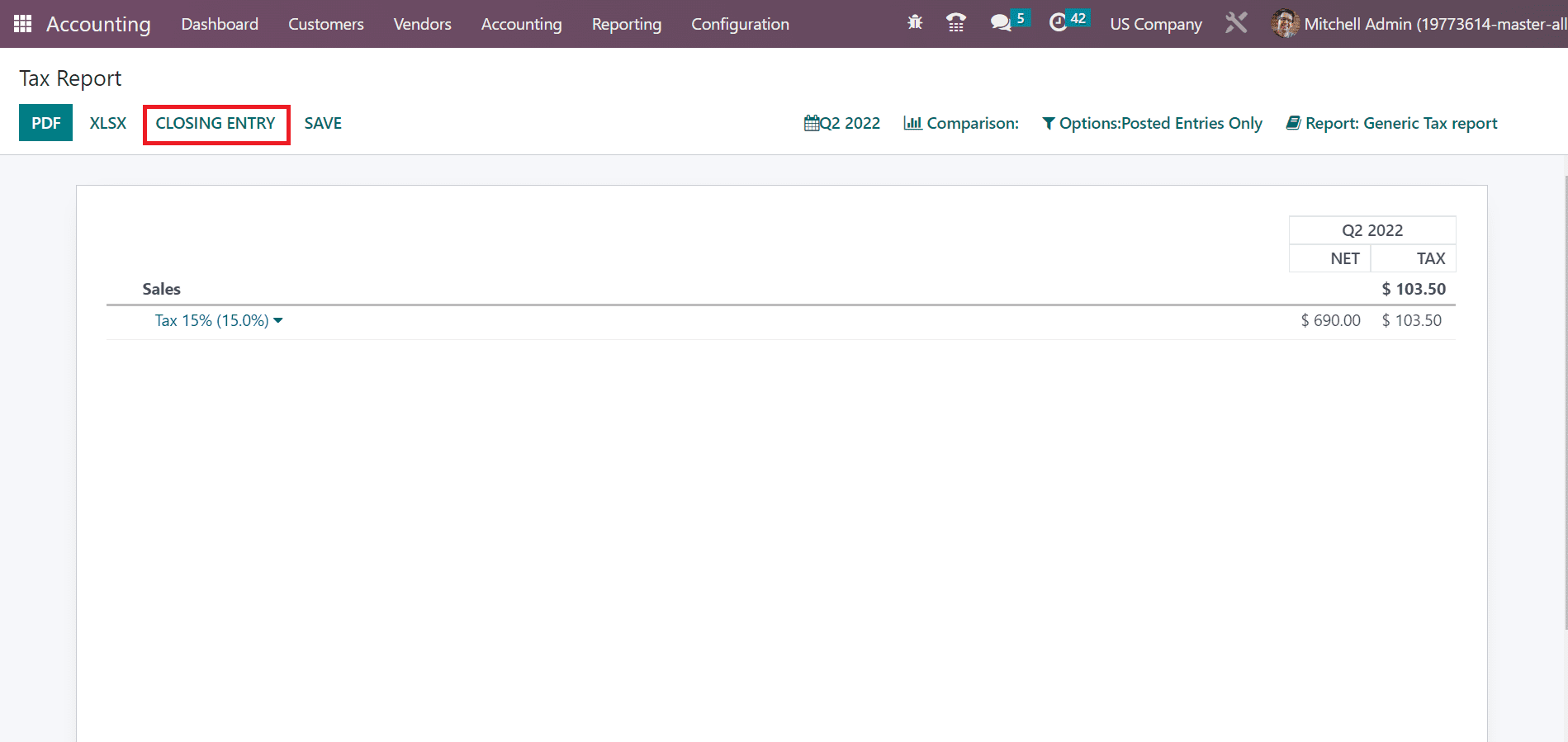Image resolution: width=1568 pixels, height=742 pixels.
Task: Click the settings tools wrench icon
Action: coord(1236,23)
